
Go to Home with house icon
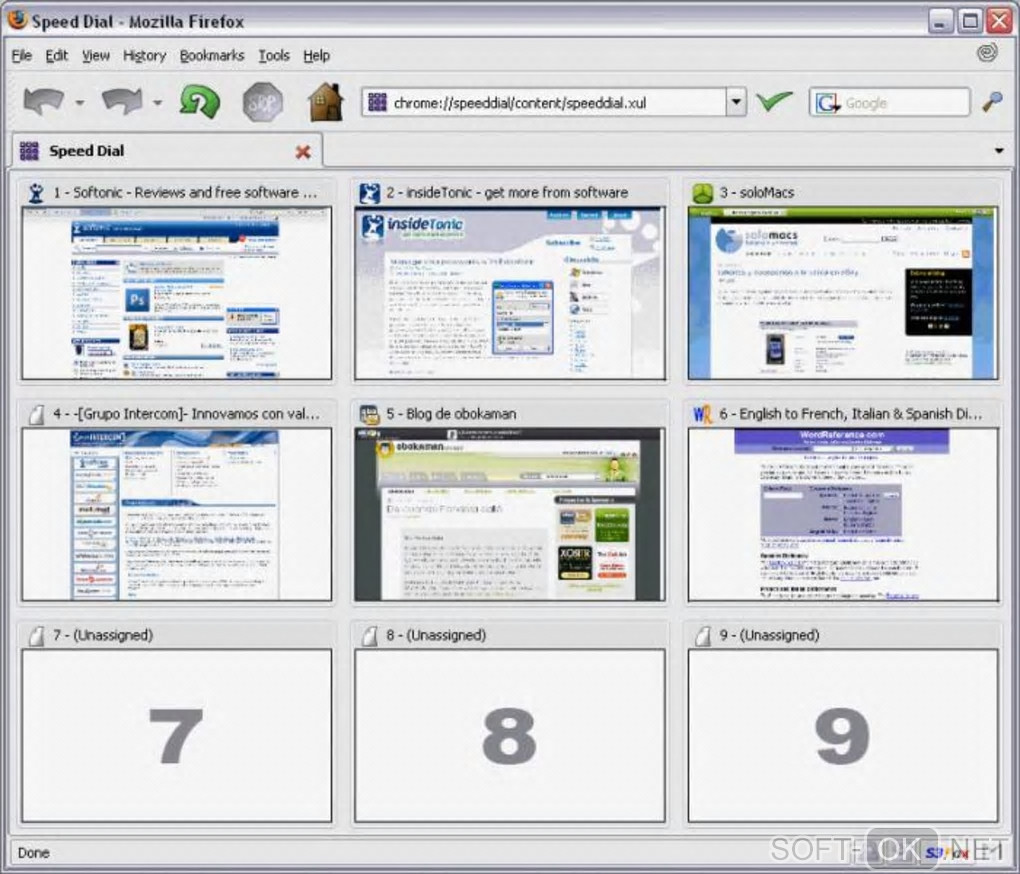pyautogui.click(x=326, y=102)
